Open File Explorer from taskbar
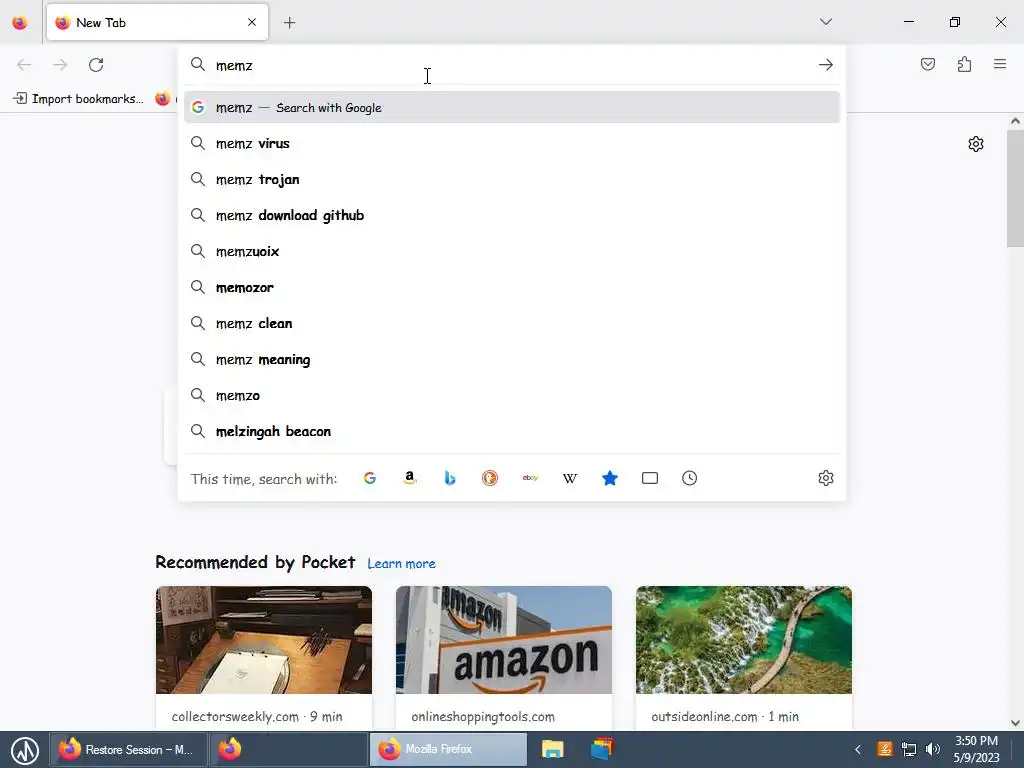The width and height of the screenshot is (1024, 768). click(552, 749)
